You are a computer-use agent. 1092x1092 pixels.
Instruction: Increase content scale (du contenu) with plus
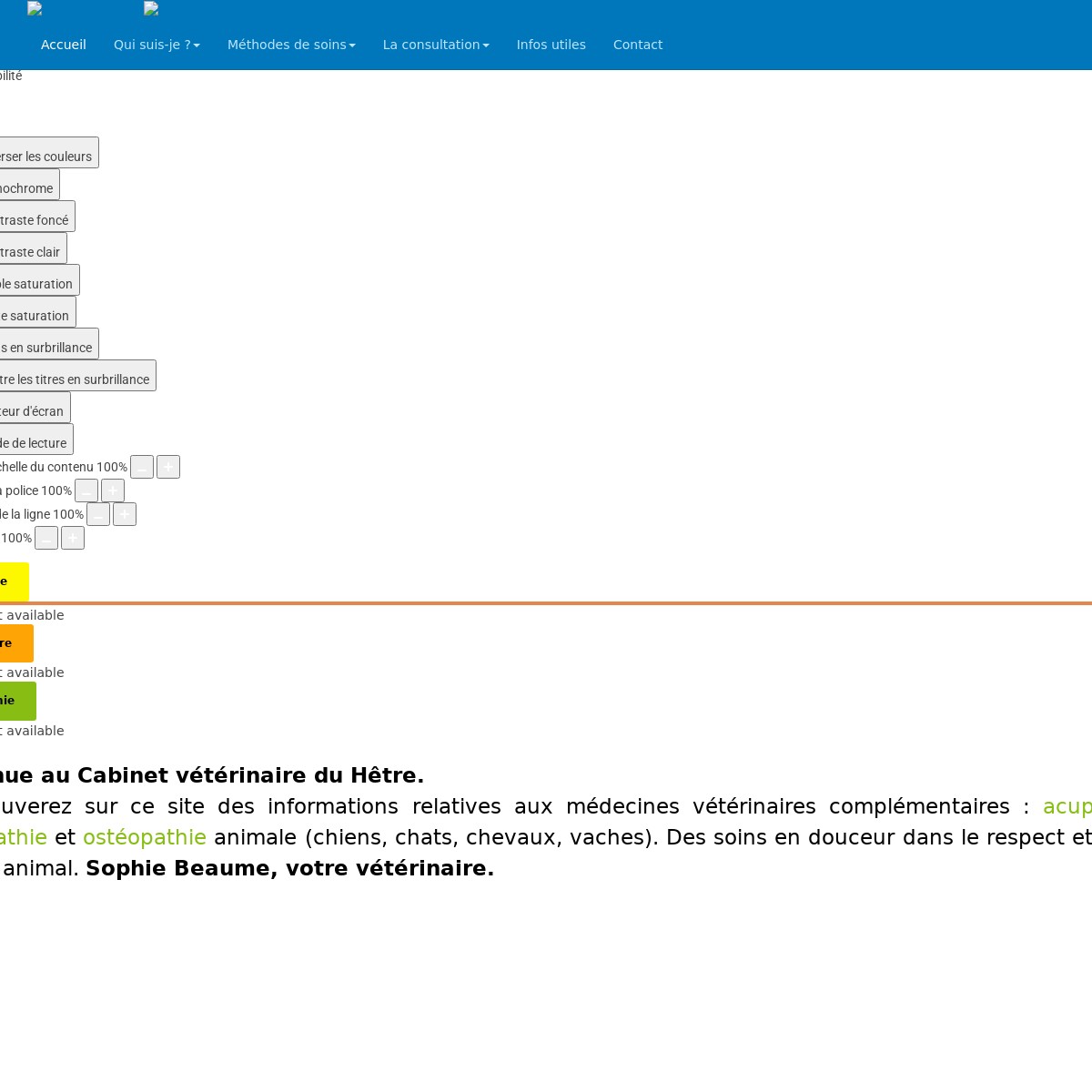(168, 467)
